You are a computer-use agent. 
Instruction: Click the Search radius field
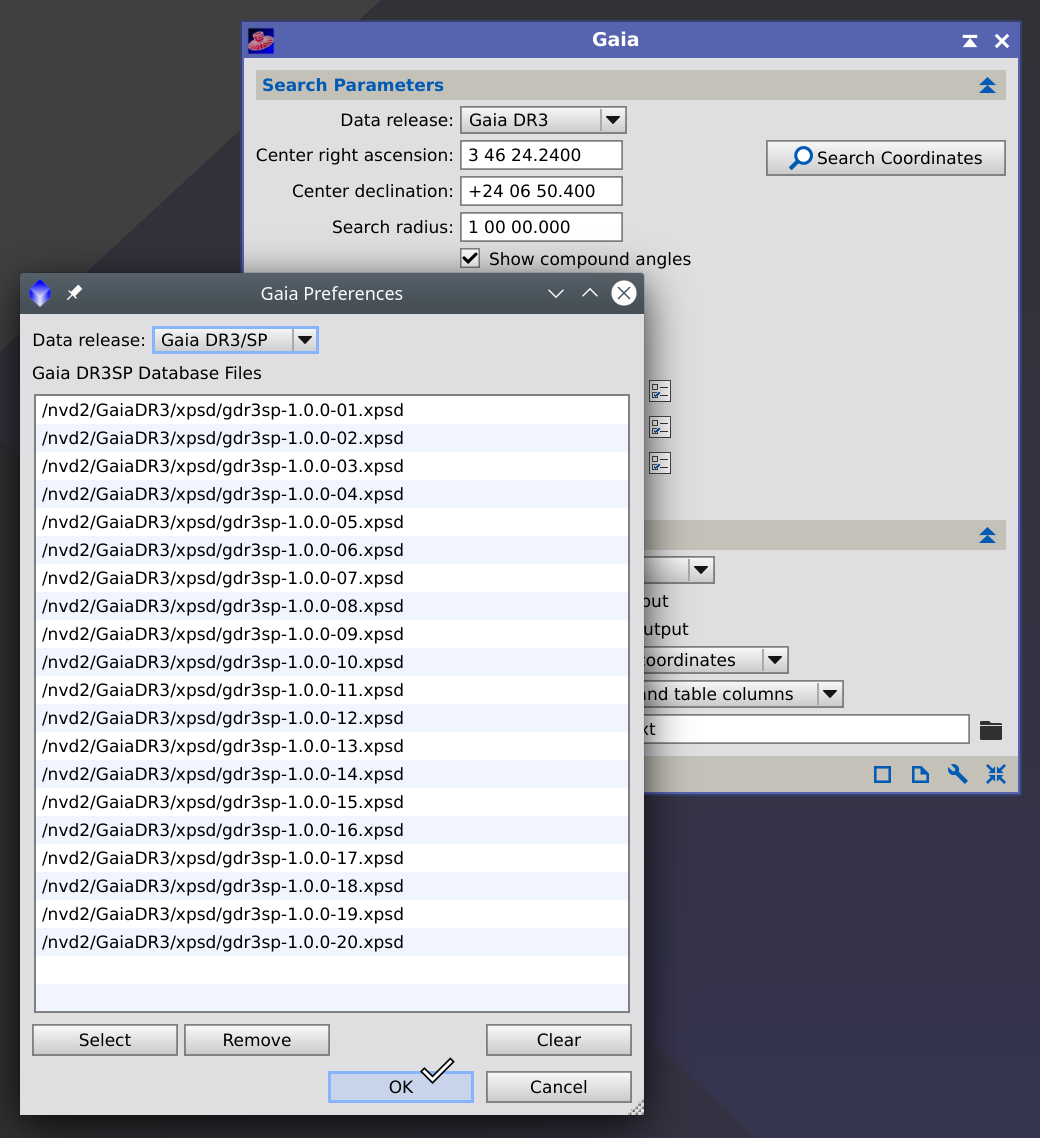point(541,227)
